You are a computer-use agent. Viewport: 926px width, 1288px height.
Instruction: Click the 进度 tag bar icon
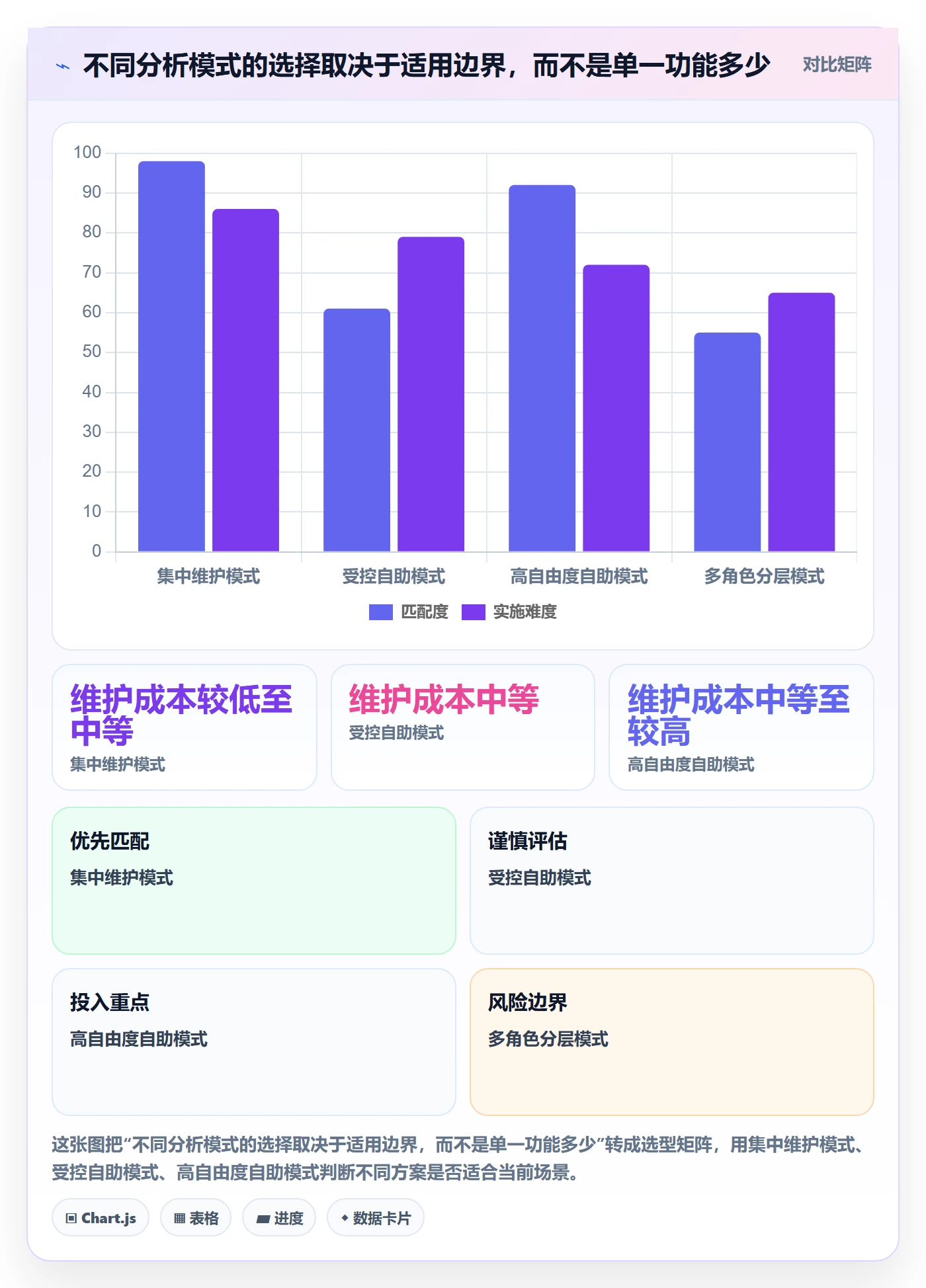pyautogui.click(x=263, y=1219)
